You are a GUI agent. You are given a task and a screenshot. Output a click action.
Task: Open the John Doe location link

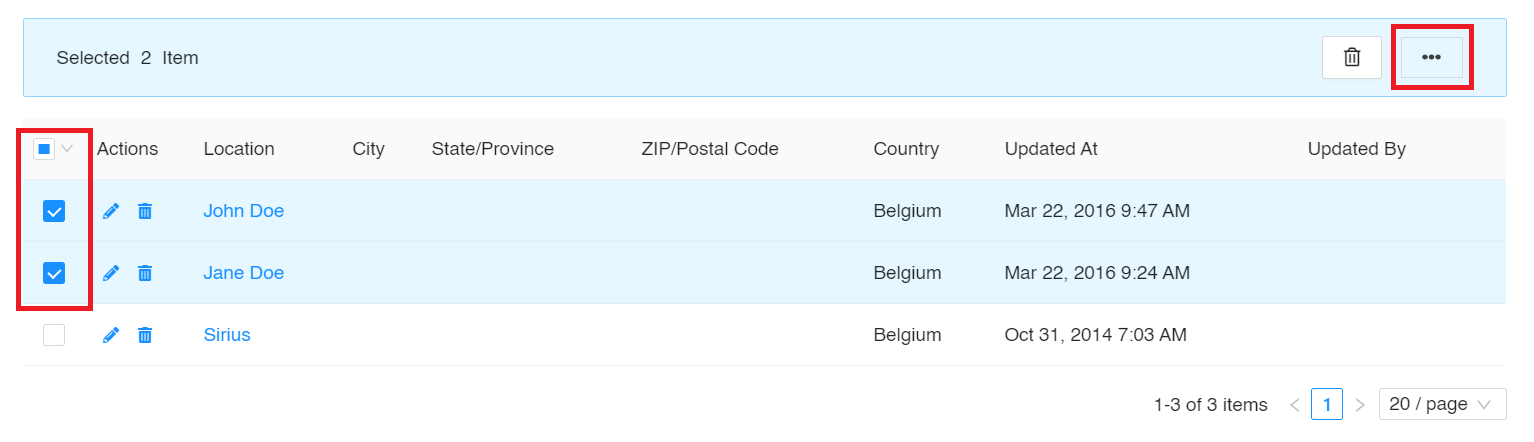[244, 211]
